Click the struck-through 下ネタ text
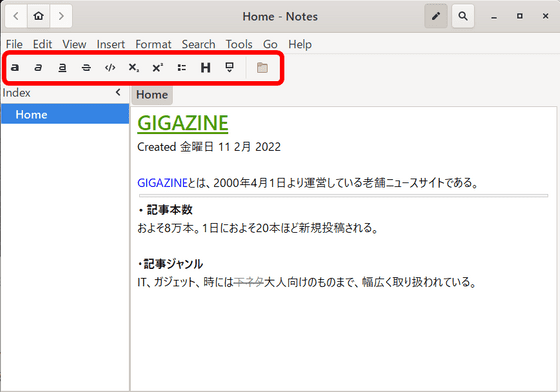 (x=249, y=282)
